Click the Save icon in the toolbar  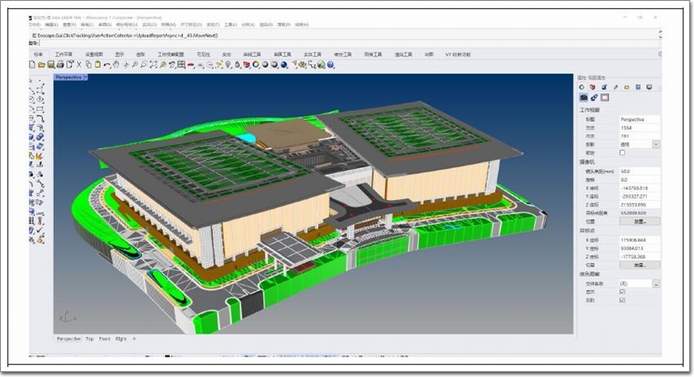coord(51,65)
